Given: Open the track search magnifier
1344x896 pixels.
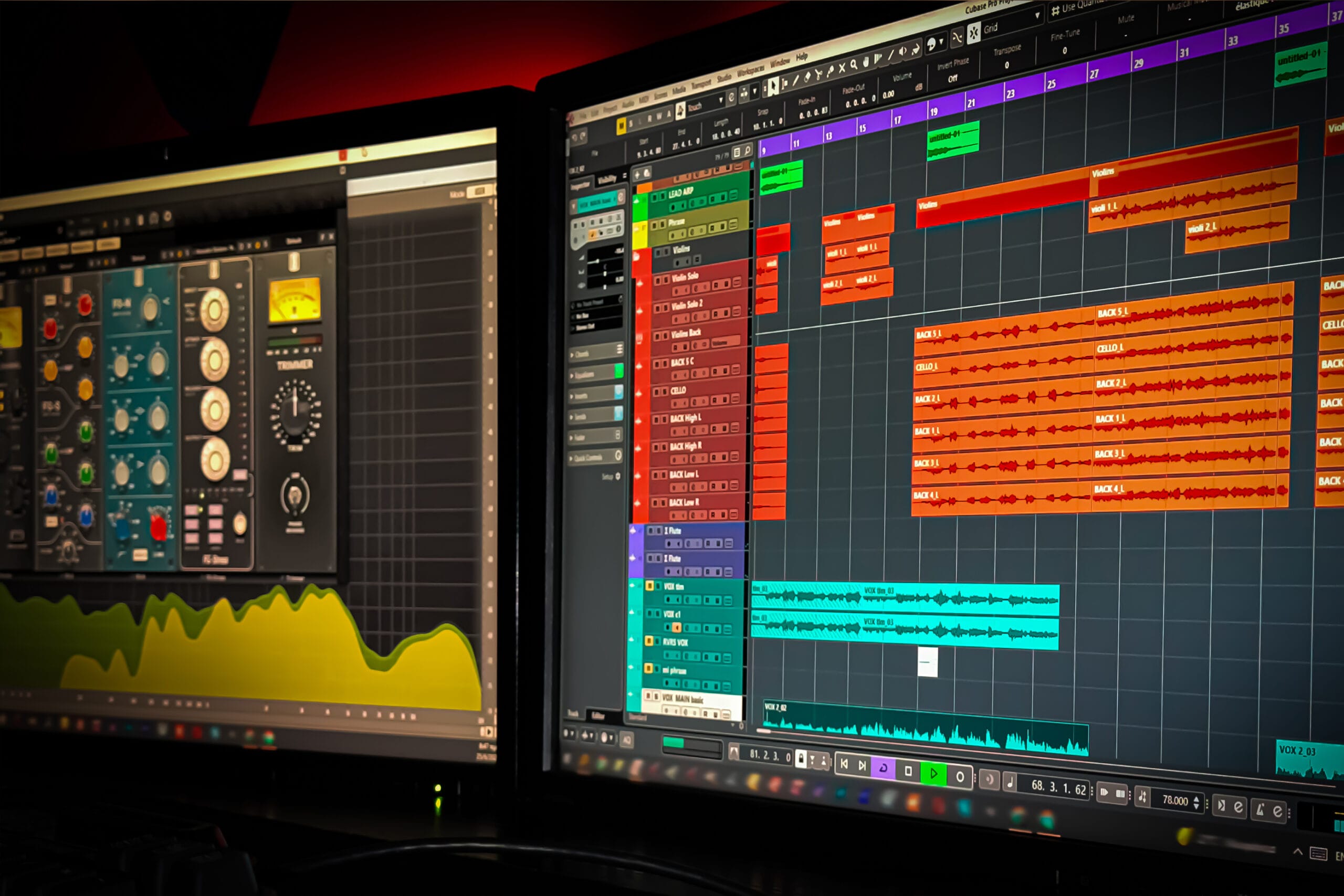Looking at the screenshot, I should pyautogui.click(x=748, y=151).
